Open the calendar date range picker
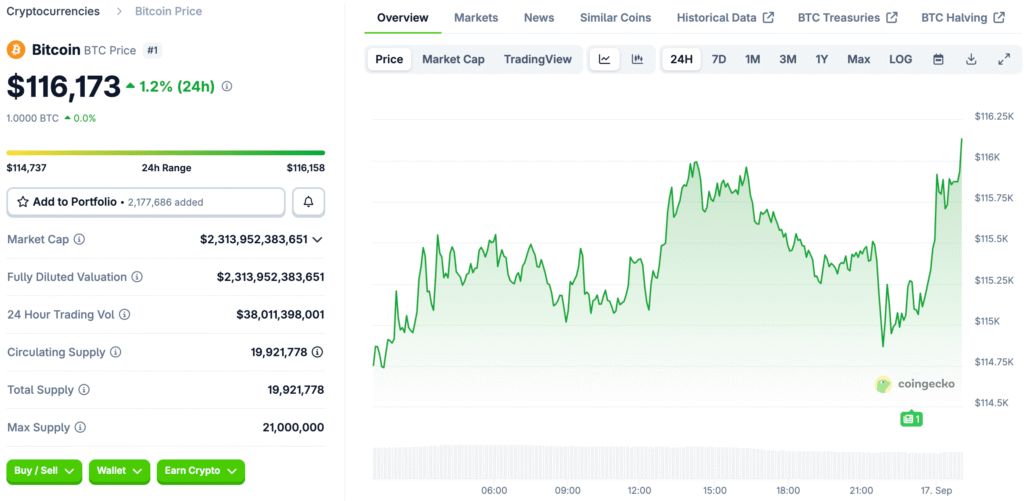Screen dimensions: 1024x501 [x=938, y=59]
